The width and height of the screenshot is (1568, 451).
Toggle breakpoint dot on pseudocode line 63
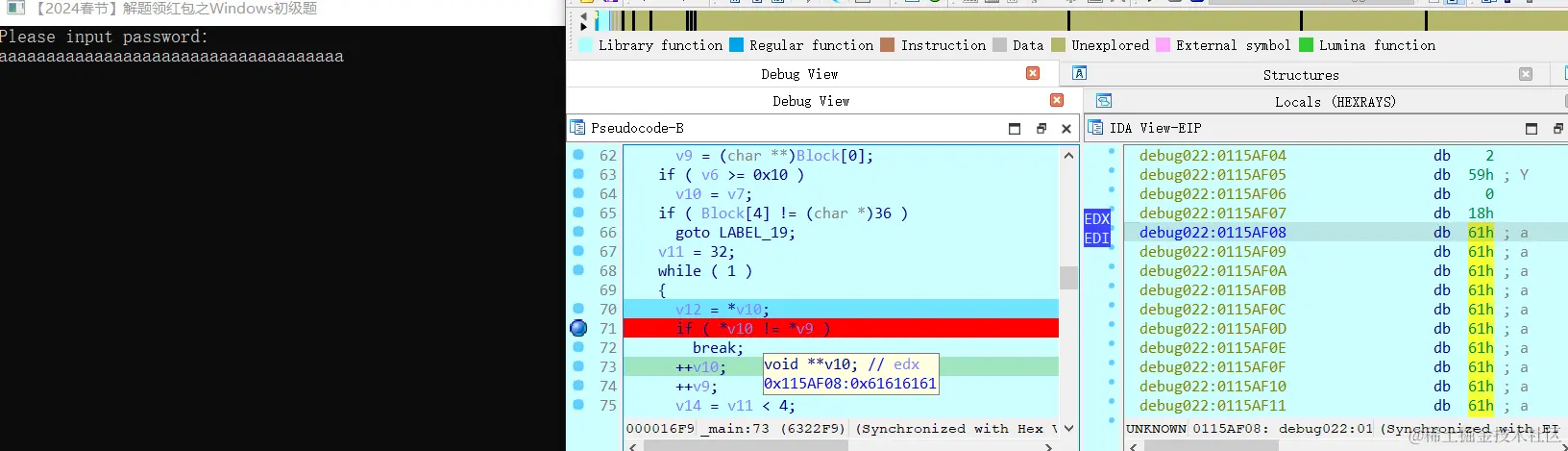(578, 174)
